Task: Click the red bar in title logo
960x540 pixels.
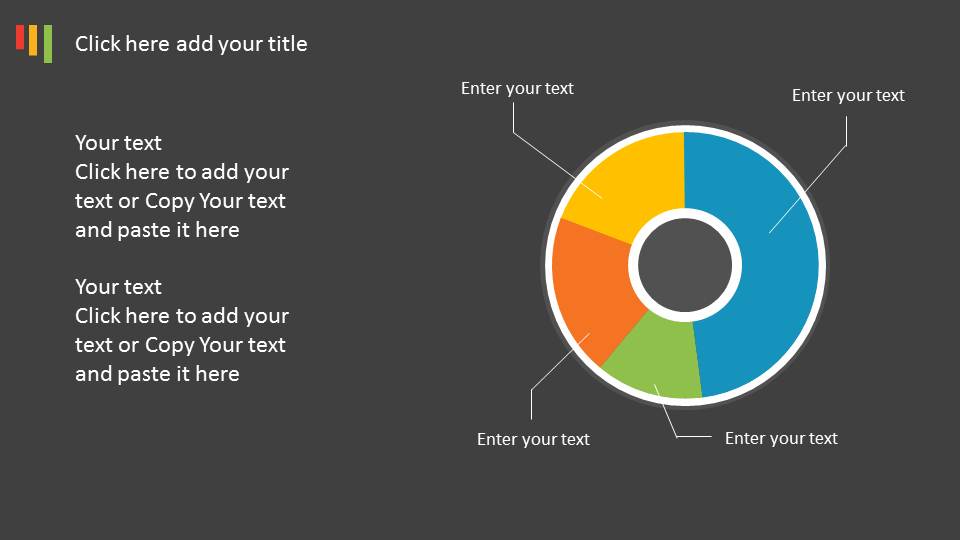Action: point(20,37)
